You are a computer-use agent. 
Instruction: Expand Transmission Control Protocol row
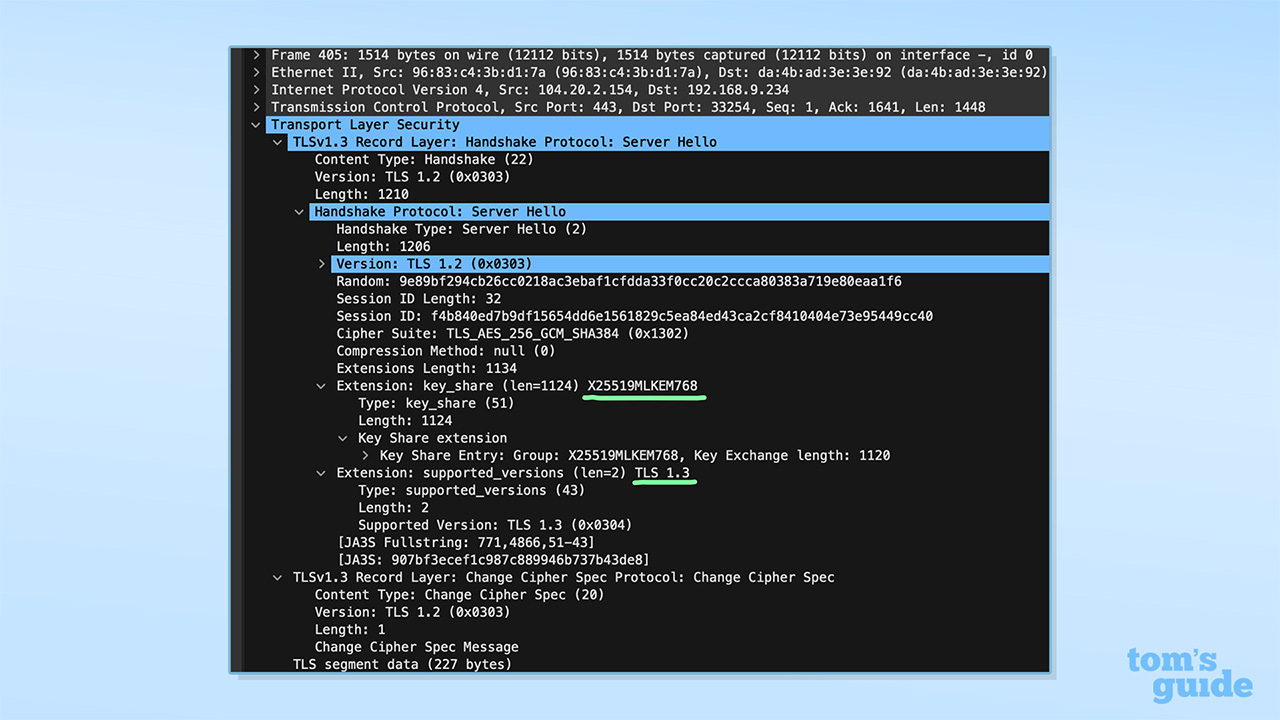click(257, 107)
